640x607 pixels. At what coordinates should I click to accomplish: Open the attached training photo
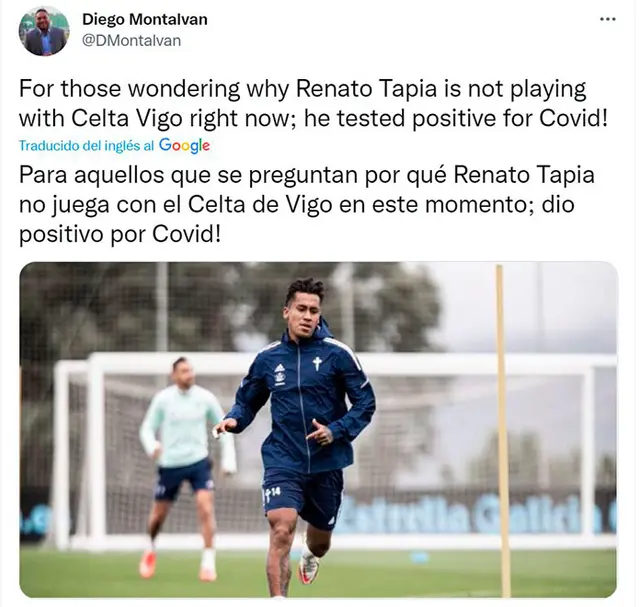pos(318,430)
